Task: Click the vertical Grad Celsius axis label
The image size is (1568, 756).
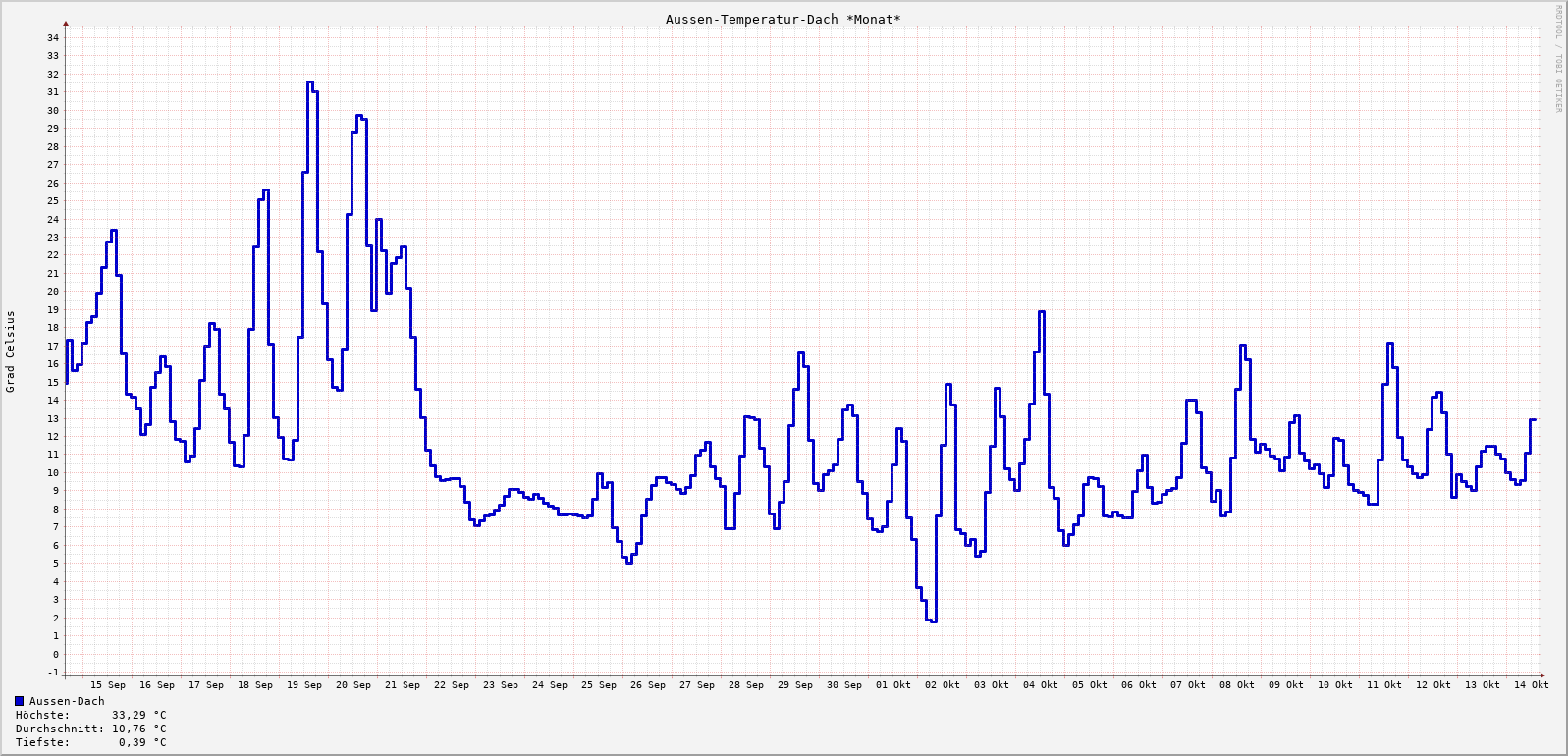Action: click(11, 351)
